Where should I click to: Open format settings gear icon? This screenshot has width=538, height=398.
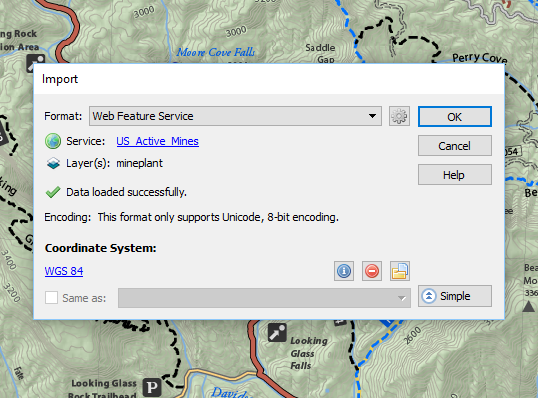coord(399,116)
